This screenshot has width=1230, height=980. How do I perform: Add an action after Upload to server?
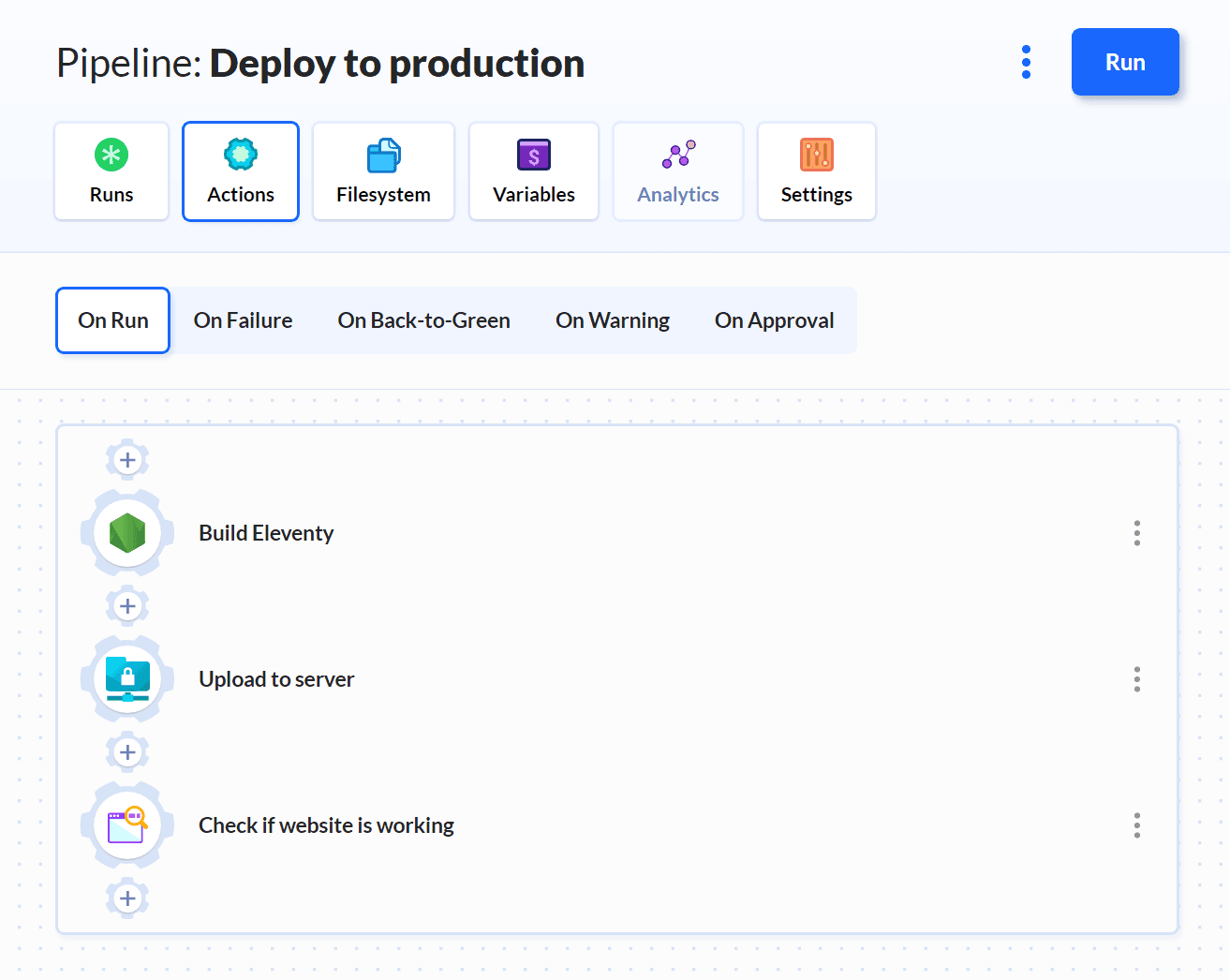point(126,751)
